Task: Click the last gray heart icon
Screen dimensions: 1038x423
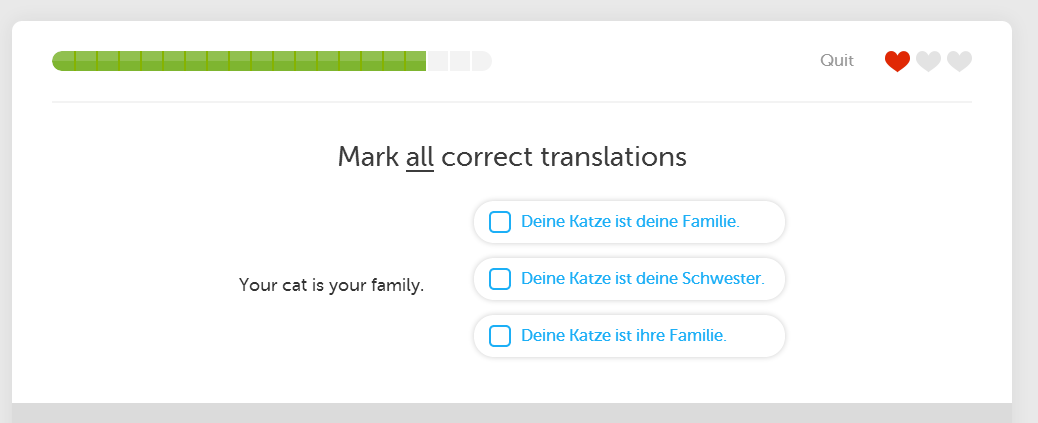Action: pyautogui.click(x=959, y=62)
